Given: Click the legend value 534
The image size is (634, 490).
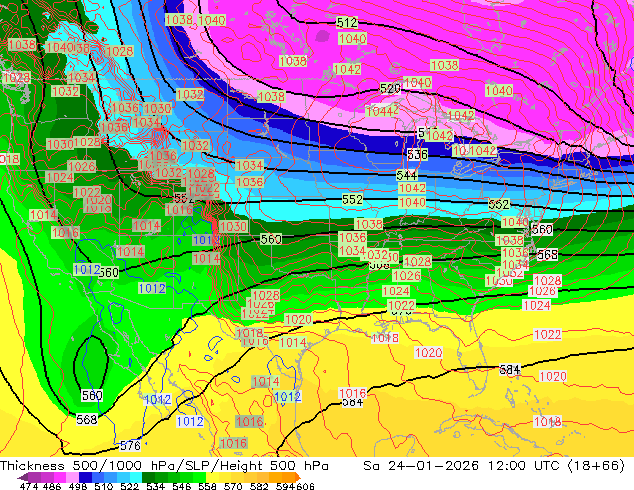Looking at the screenshot, I should coord(156,486).
